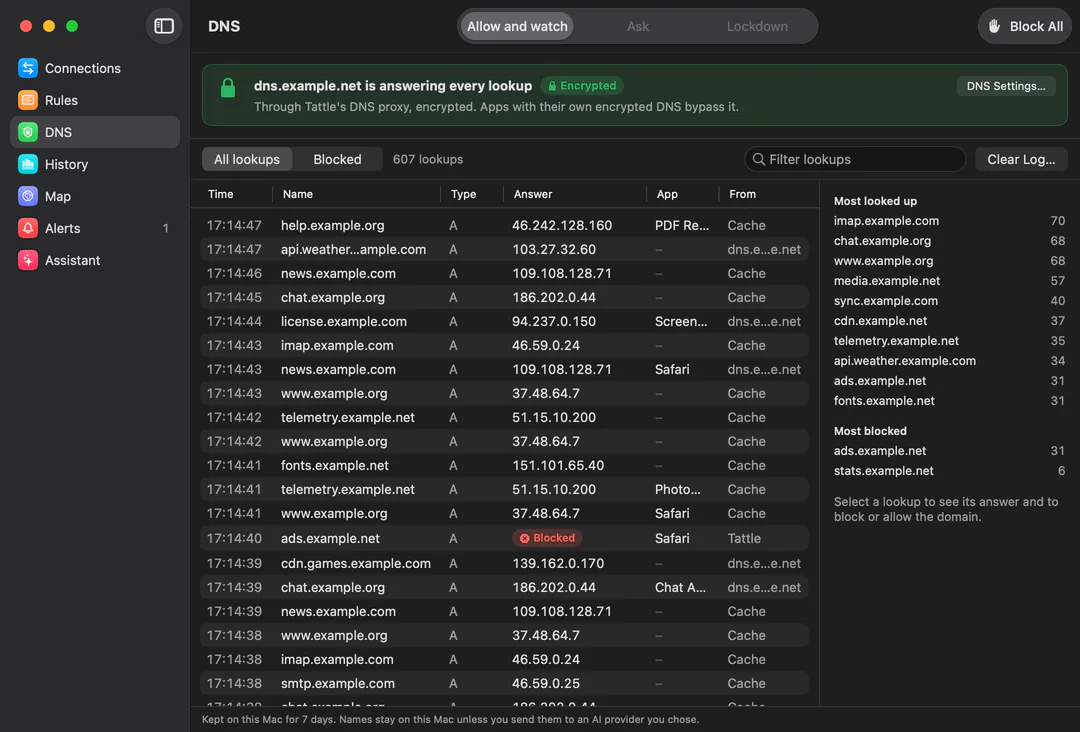1080x732 pixels.
Task: Click the Assistant sparkle sidebar icon
Action: coord(28,260)
